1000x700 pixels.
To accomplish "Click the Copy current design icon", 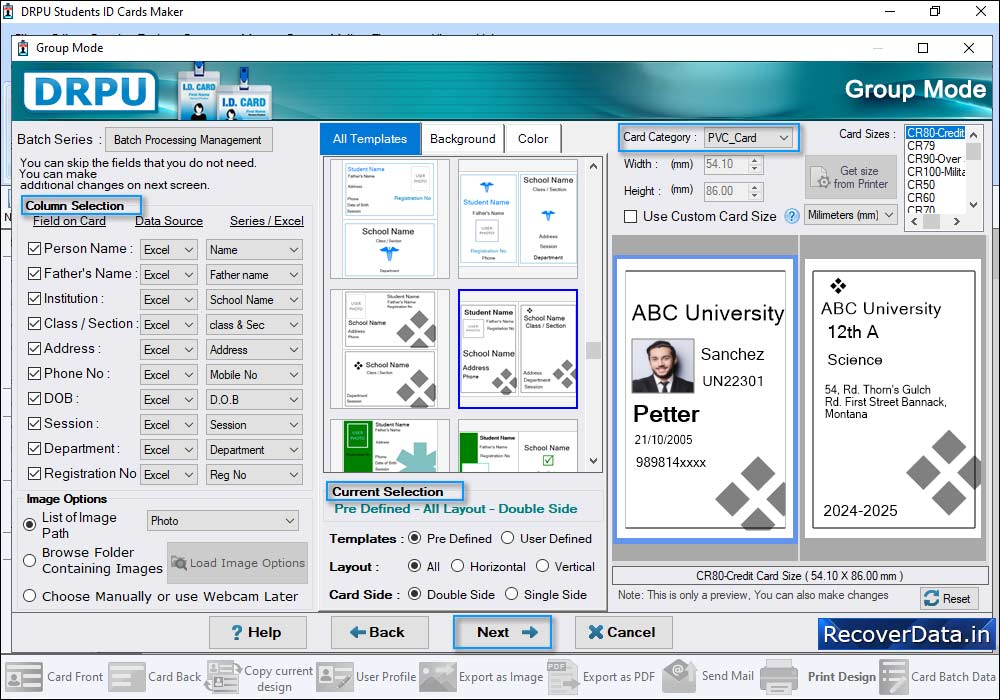I will [223, 676].
